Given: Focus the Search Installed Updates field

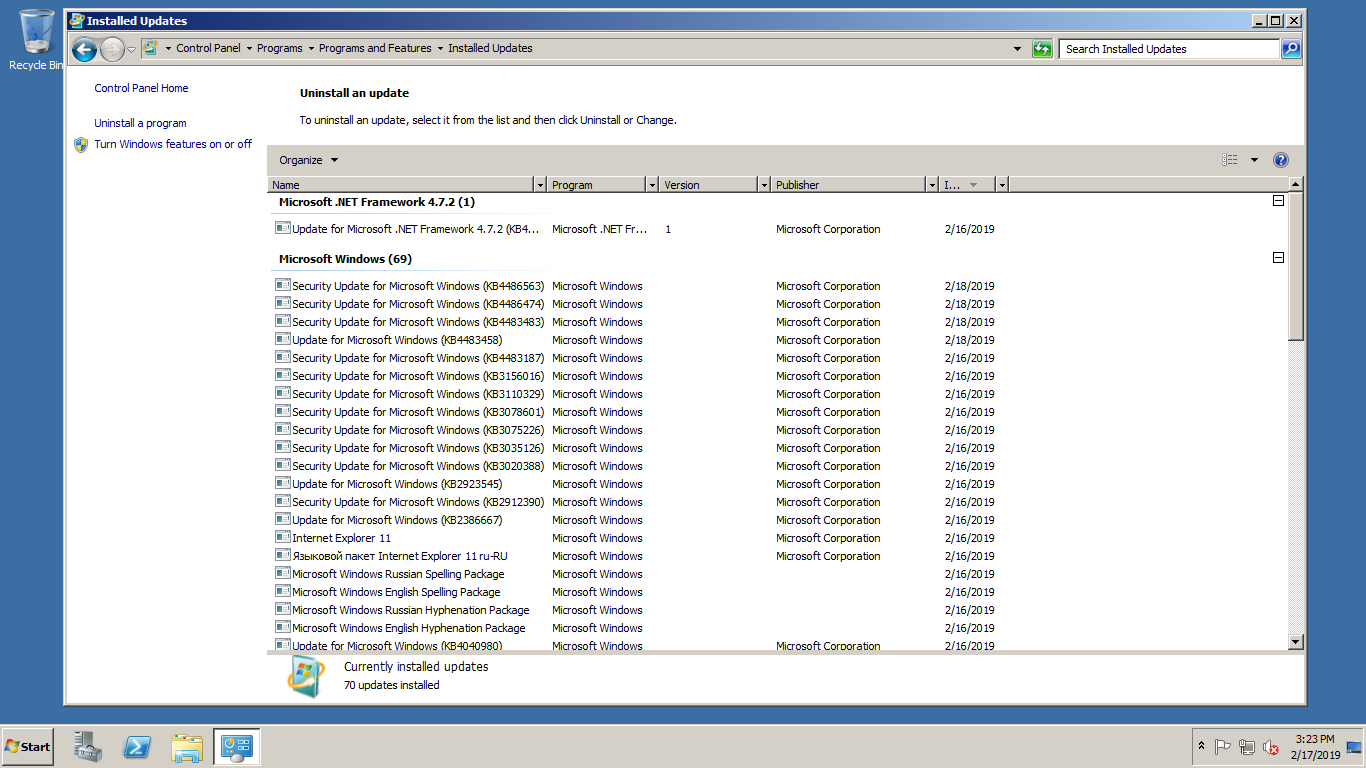Looking at the screenshot, I should [1170, 48].
